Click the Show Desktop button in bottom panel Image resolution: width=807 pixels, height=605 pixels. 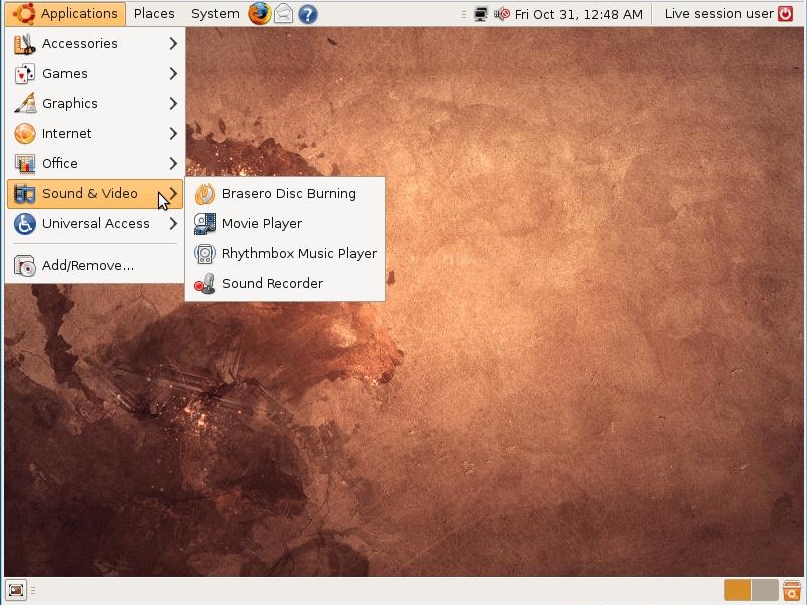(15, 590)
